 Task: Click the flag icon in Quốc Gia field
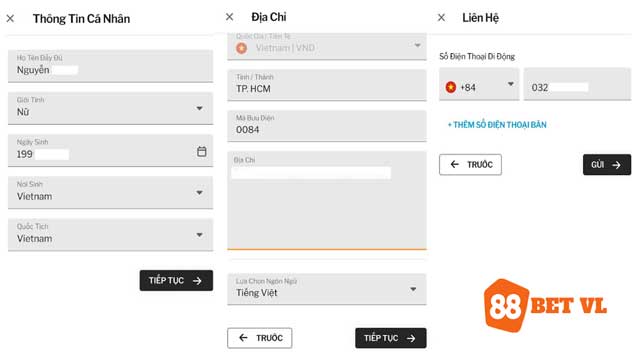(242, 48)
